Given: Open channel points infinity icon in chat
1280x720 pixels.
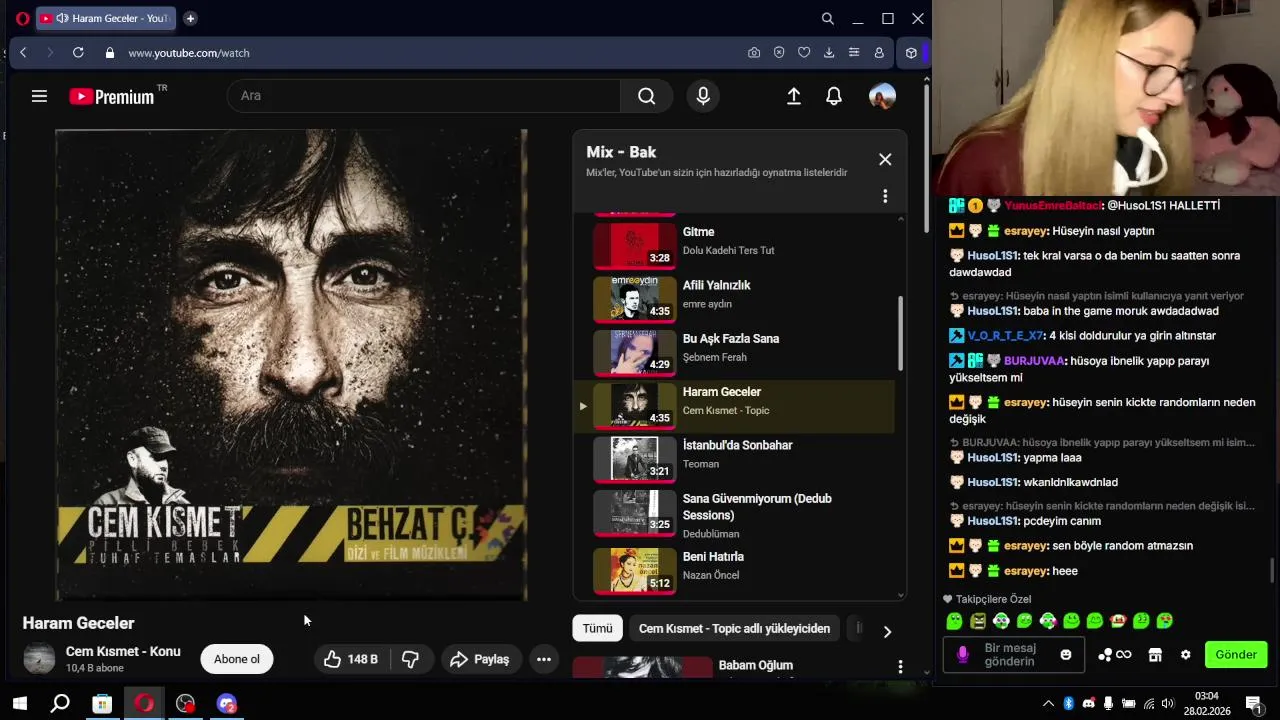Looking at the screenshot, I should (1115, 655).
